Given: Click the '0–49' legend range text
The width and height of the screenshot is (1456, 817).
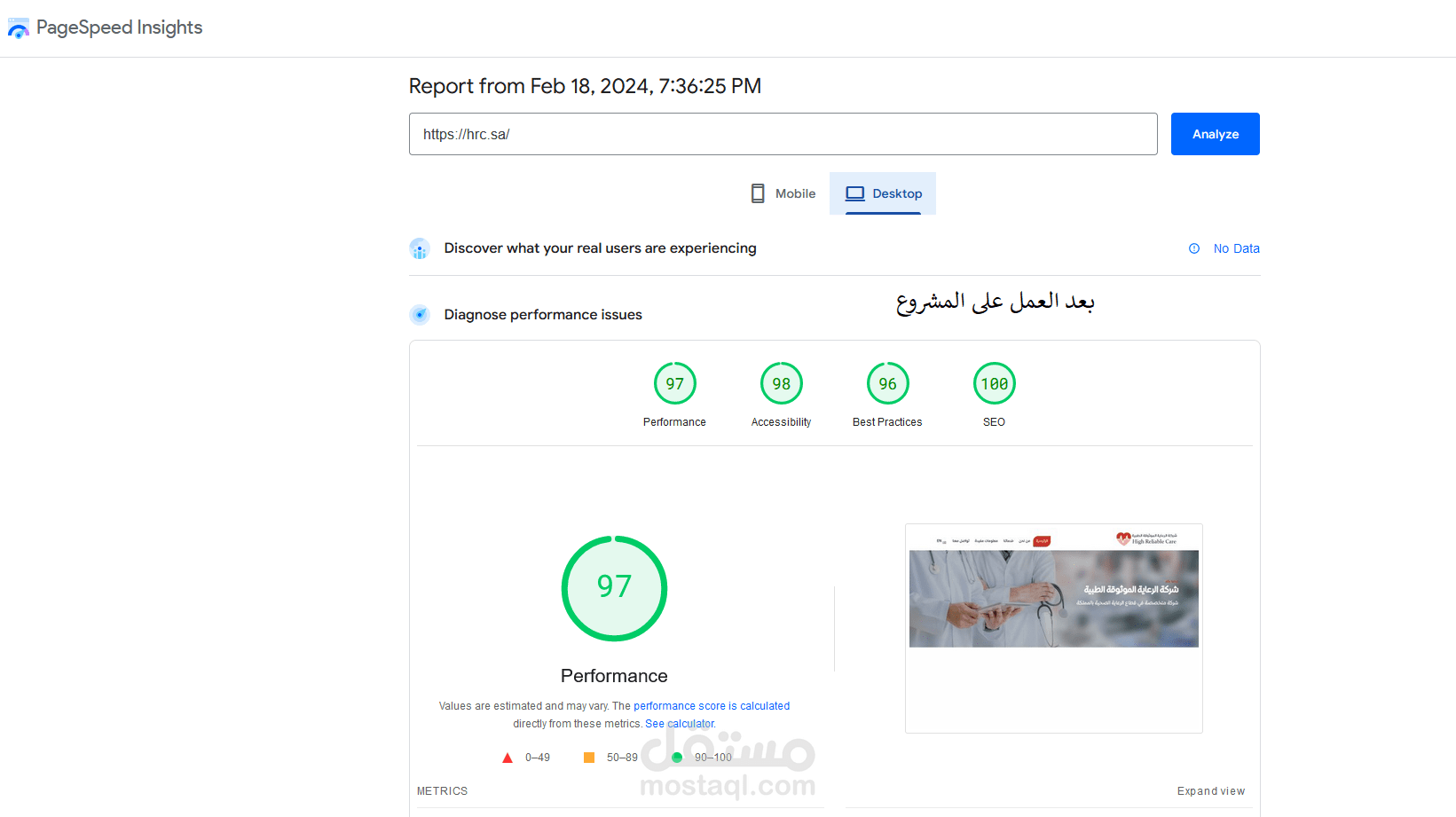Looking at the screenshot, I should [x=538, y=758].
